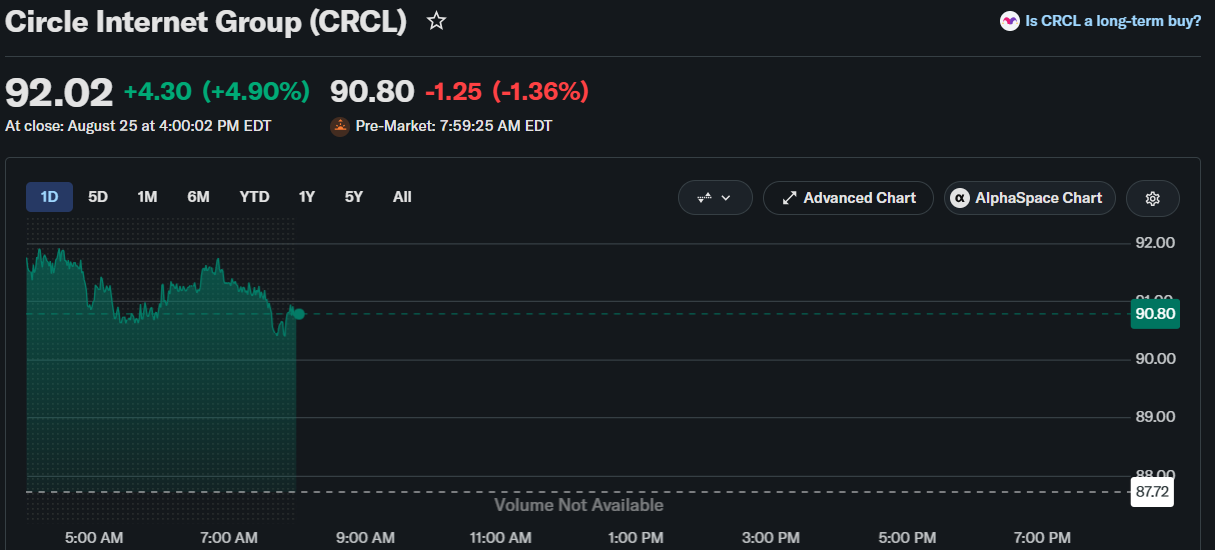Click the Circle Internet Group (CRCL) title
Screen dimensions: 1215x550
pyautogui.click(x=206, y=22)
